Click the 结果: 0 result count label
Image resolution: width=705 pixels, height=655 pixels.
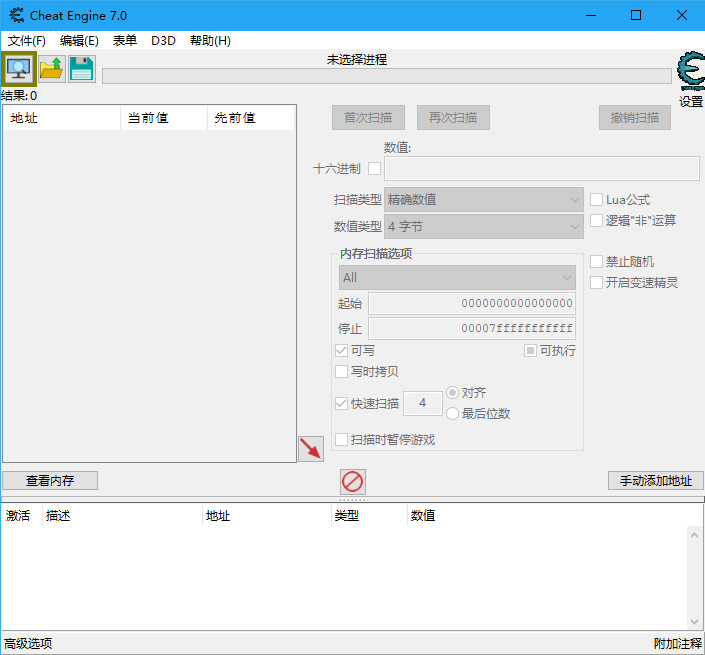pyautogui.click(x=19, y=96)
